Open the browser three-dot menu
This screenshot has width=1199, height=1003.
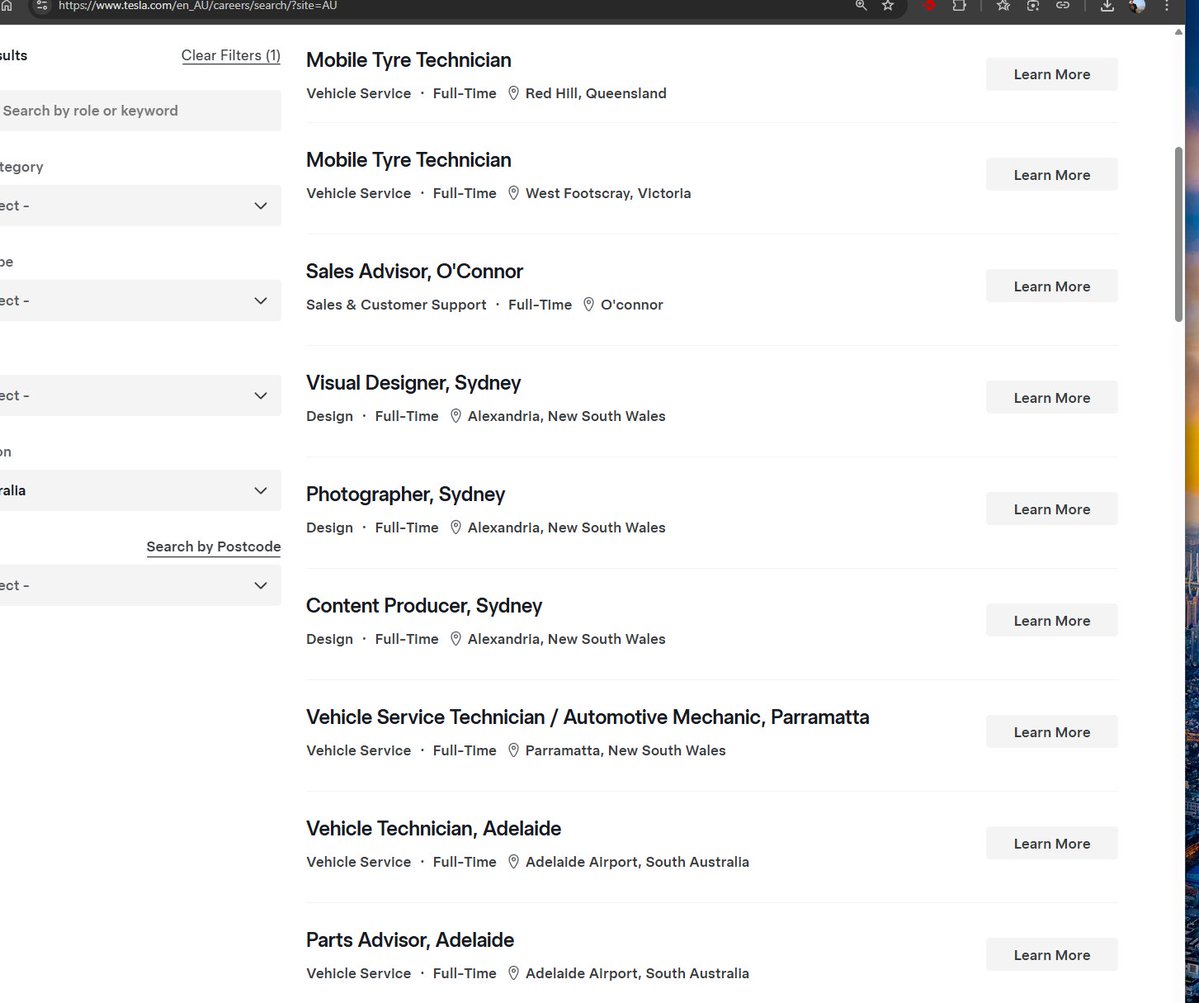(x=1167, y=5)
